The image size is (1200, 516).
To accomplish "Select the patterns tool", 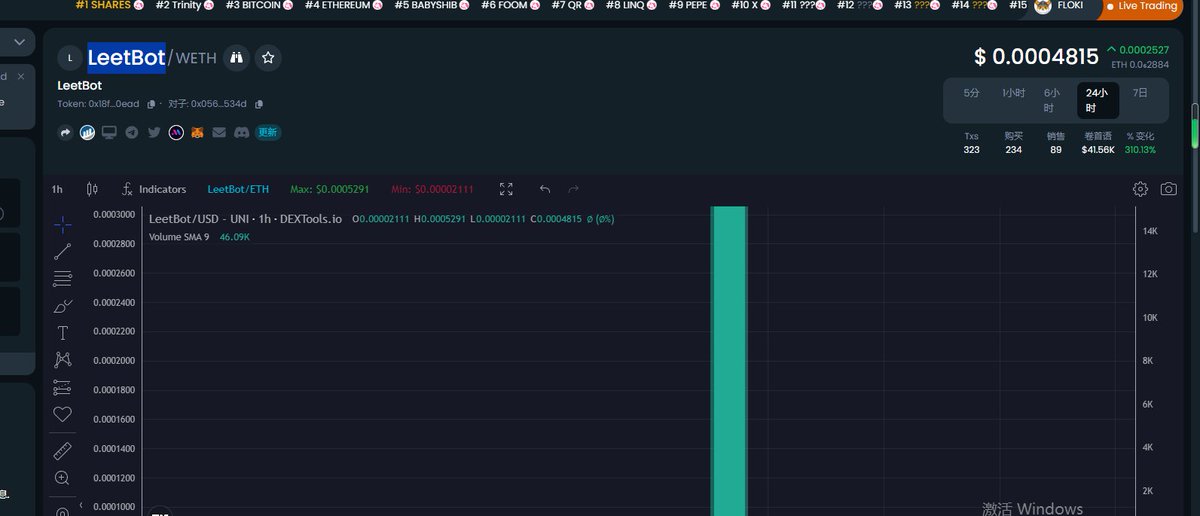I will [x=62, y=360].
